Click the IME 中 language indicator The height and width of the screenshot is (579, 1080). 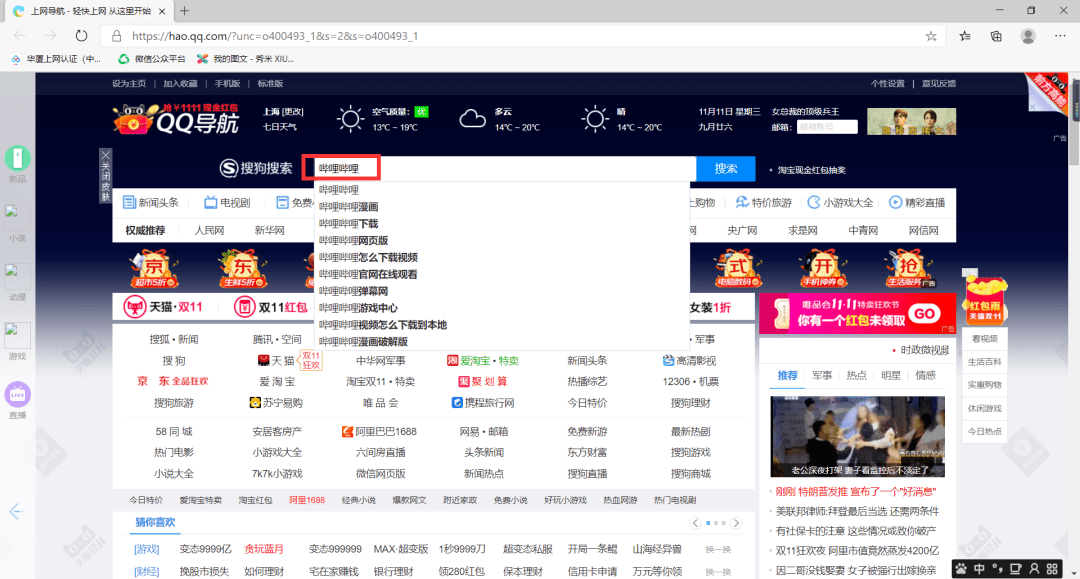pos(979,569)
